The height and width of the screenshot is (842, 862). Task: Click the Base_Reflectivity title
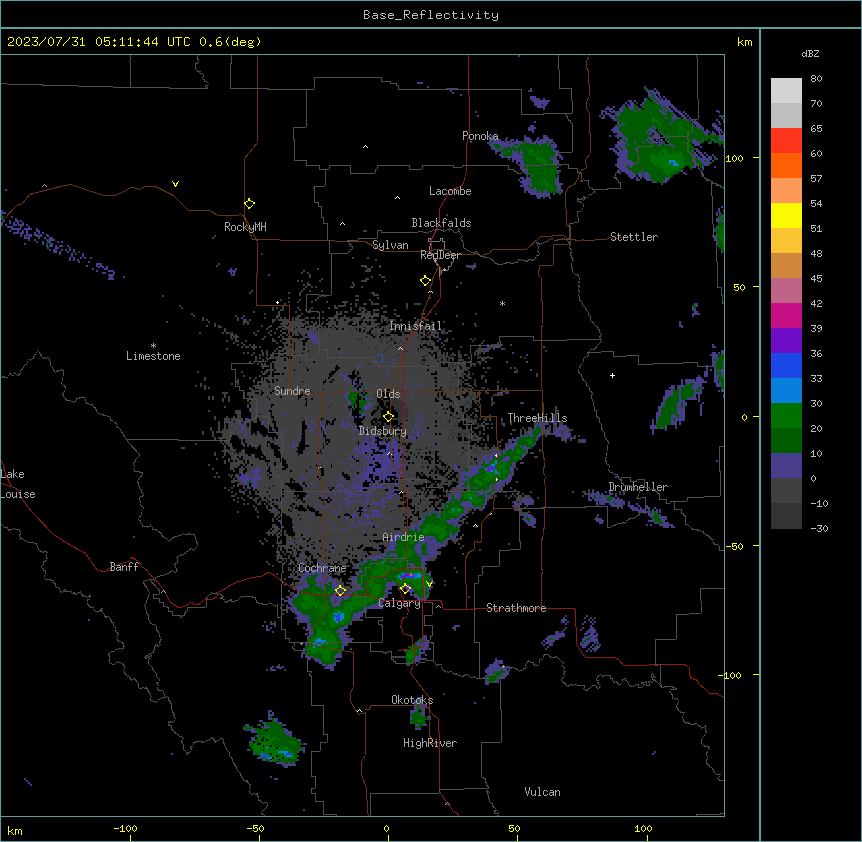pos(431,15)
